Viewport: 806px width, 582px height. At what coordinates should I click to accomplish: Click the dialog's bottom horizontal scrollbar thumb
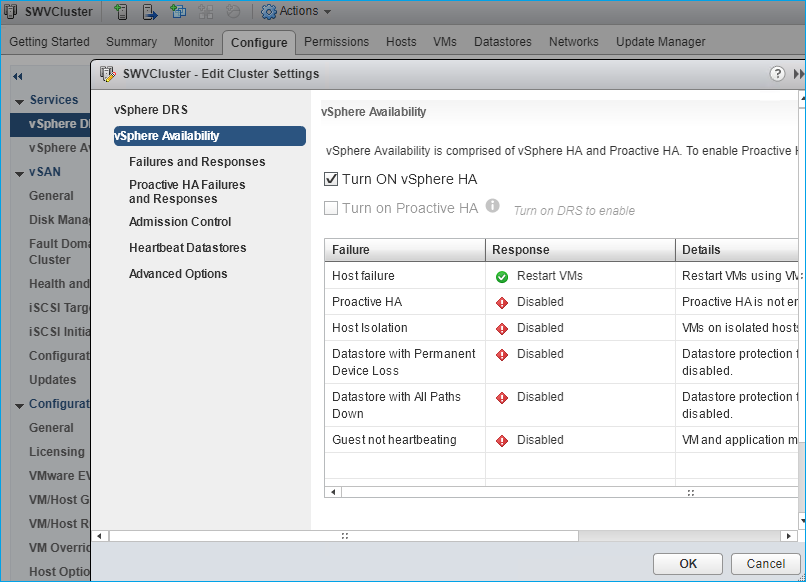point(344,536)
